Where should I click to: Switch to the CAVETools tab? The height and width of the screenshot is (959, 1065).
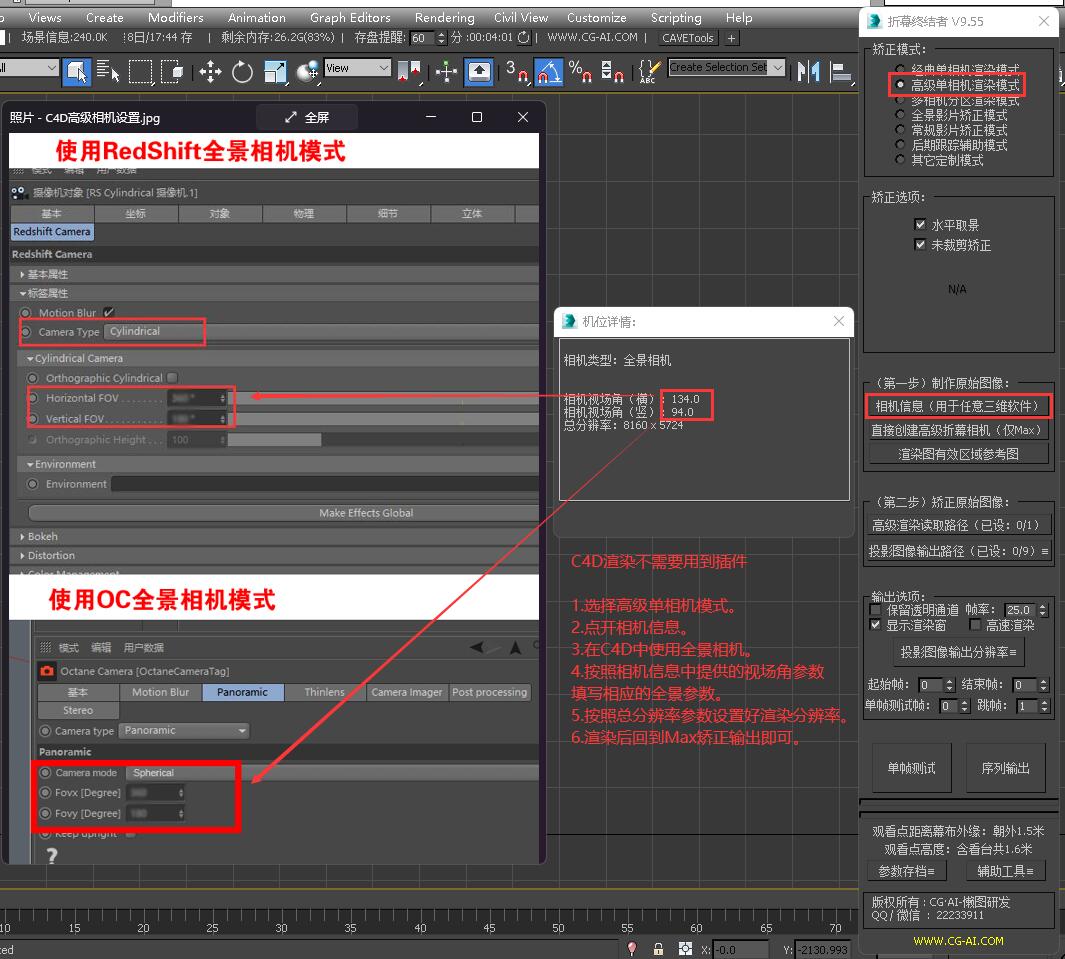(x=688, y=38)
